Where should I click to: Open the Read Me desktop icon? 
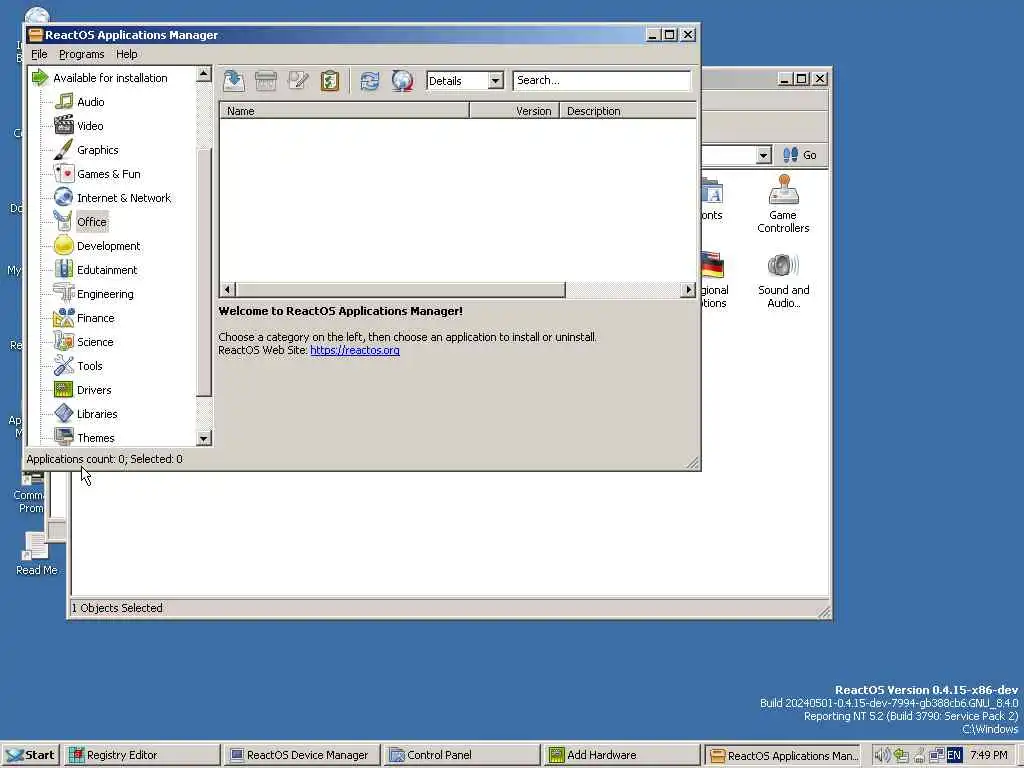coord(37,554)
